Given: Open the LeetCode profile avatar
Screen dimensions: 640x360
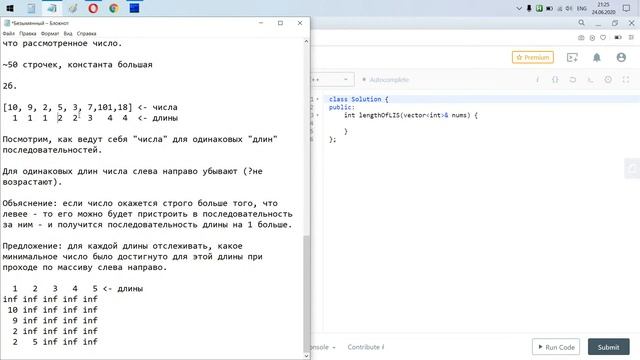Looking at the screenshot, I should point(621,58).
